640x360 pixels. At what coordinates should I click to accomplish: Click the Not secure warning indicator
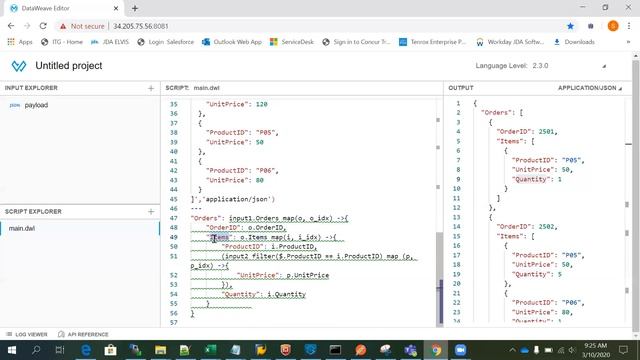click(x=82, y=26)
